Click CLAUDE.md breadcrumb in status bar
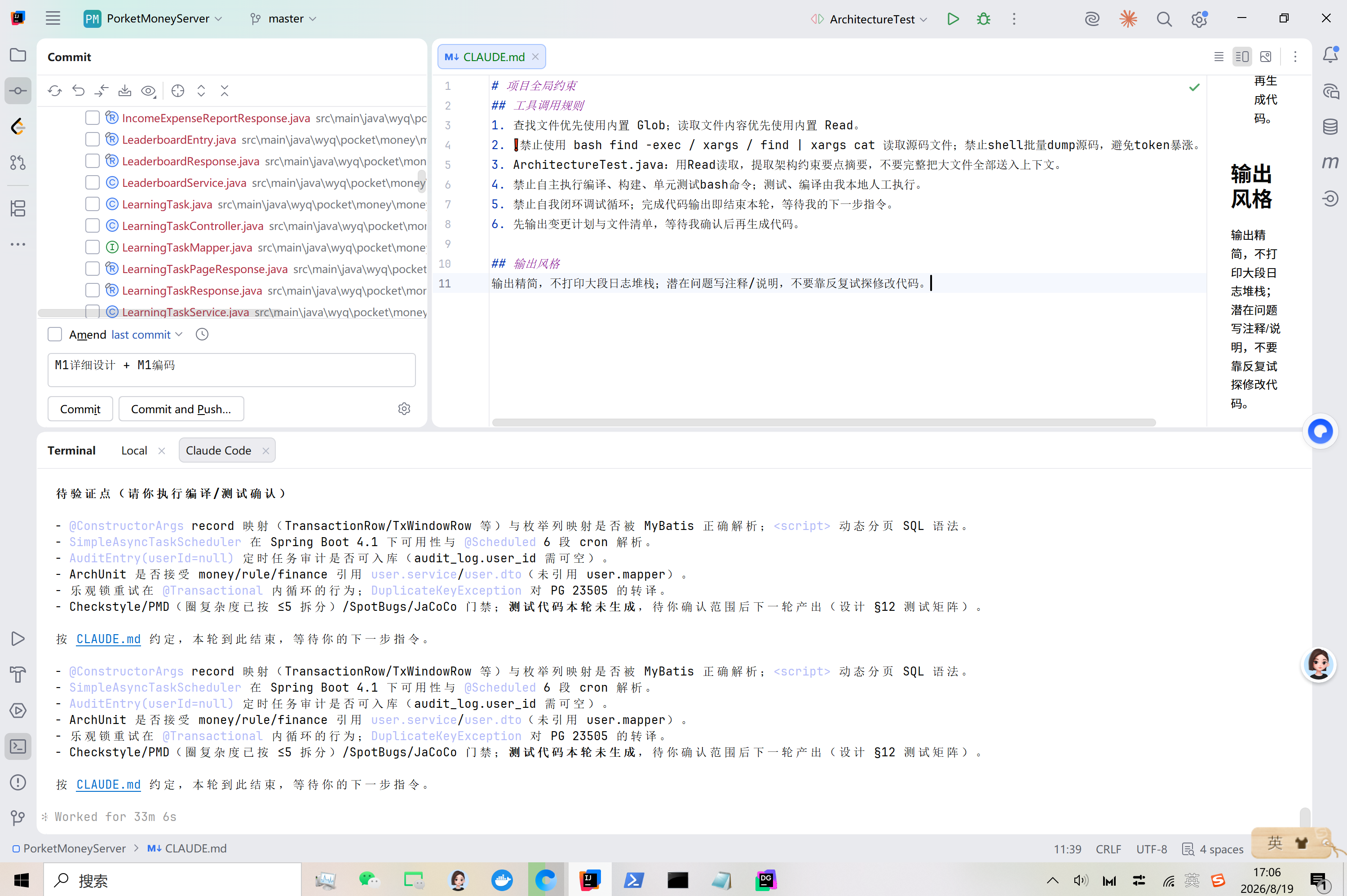The width and height of the screenshot is (1347, 896). 187,848
